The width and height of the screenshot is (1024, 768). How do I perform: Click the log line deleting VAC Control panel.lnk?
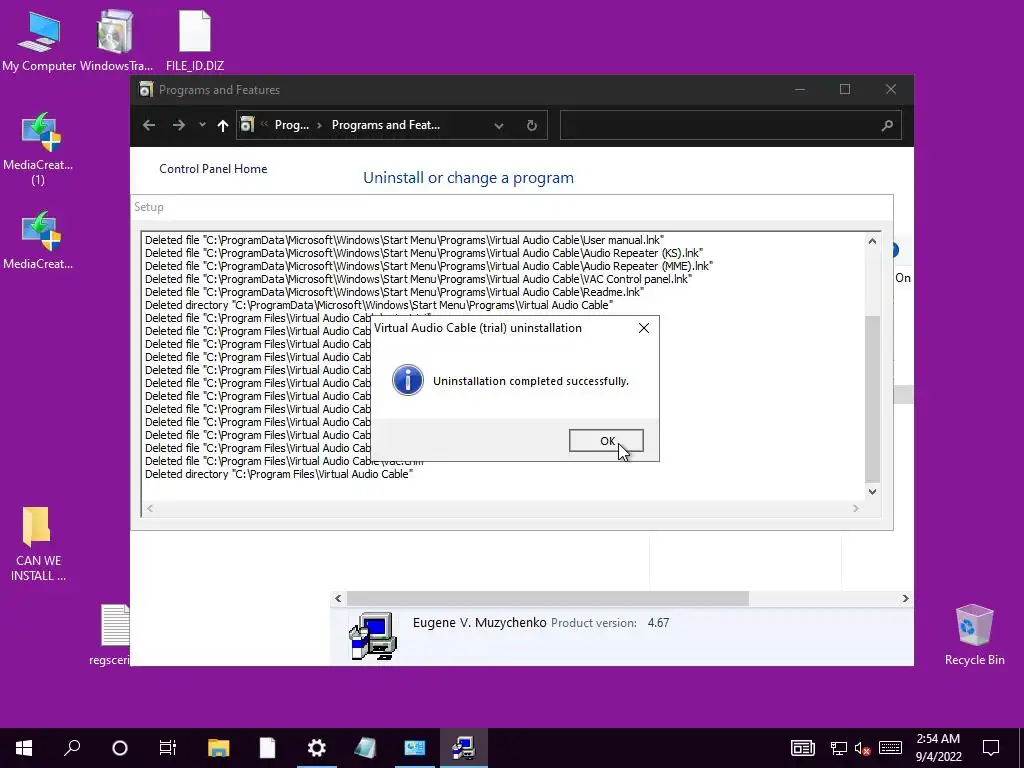point(418,279)
